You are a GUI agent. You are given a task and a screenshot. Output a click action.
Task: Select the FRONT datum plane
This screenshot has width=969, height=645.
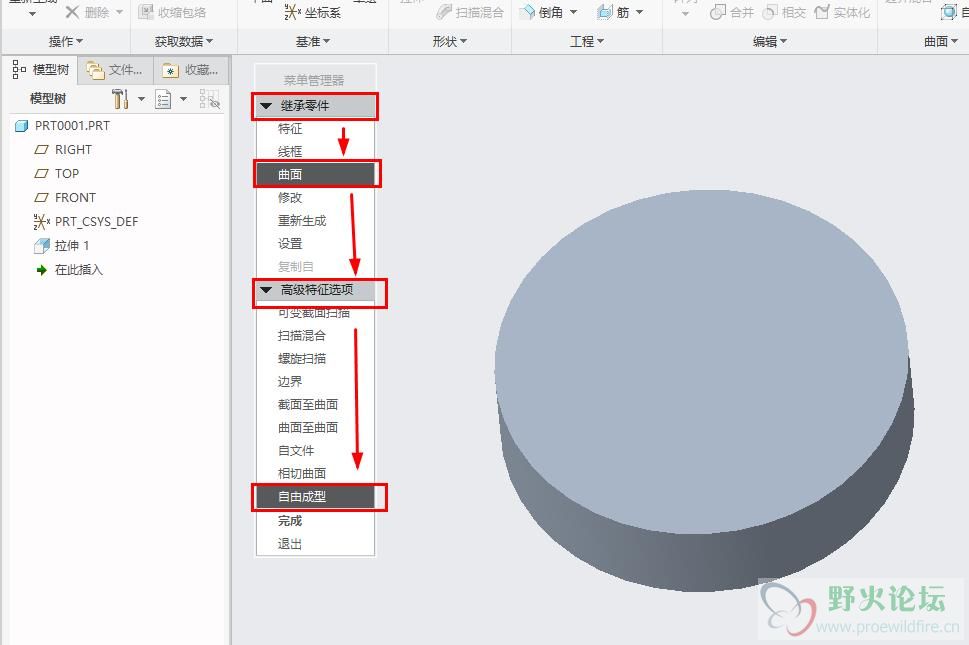[x=66, y=198]
